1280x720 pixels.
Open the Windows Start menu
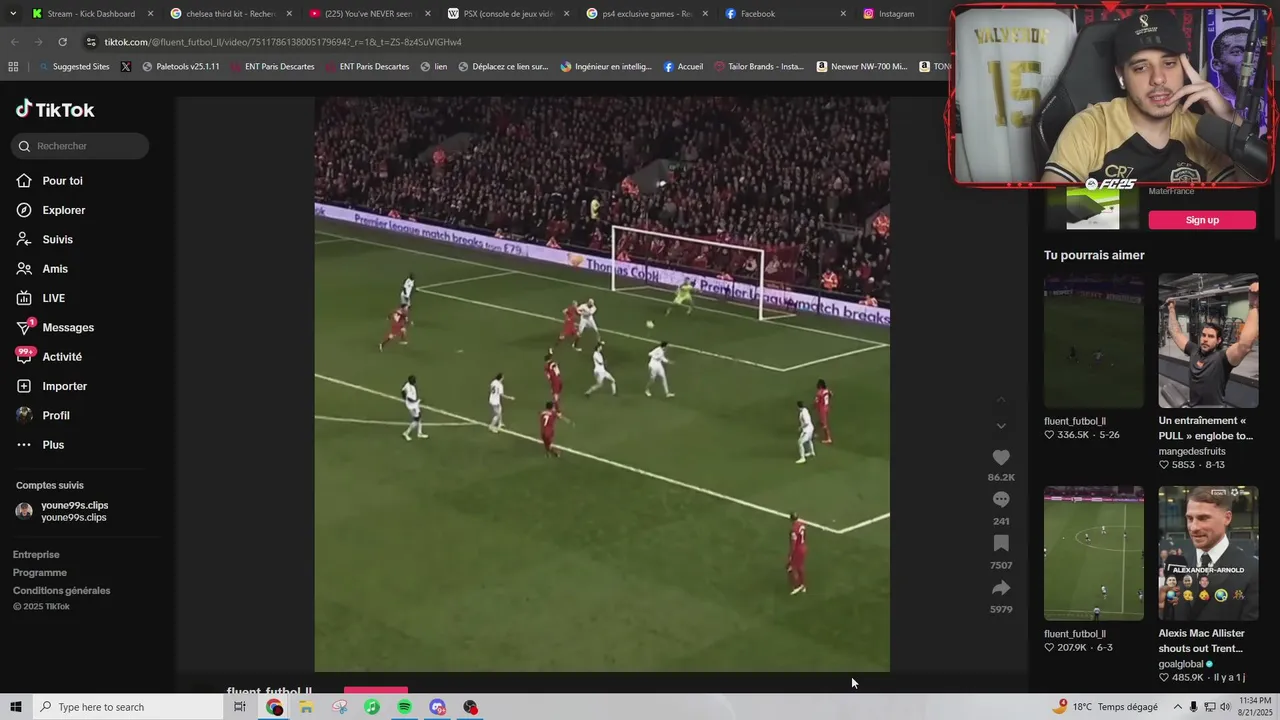(x=15, y=707)
